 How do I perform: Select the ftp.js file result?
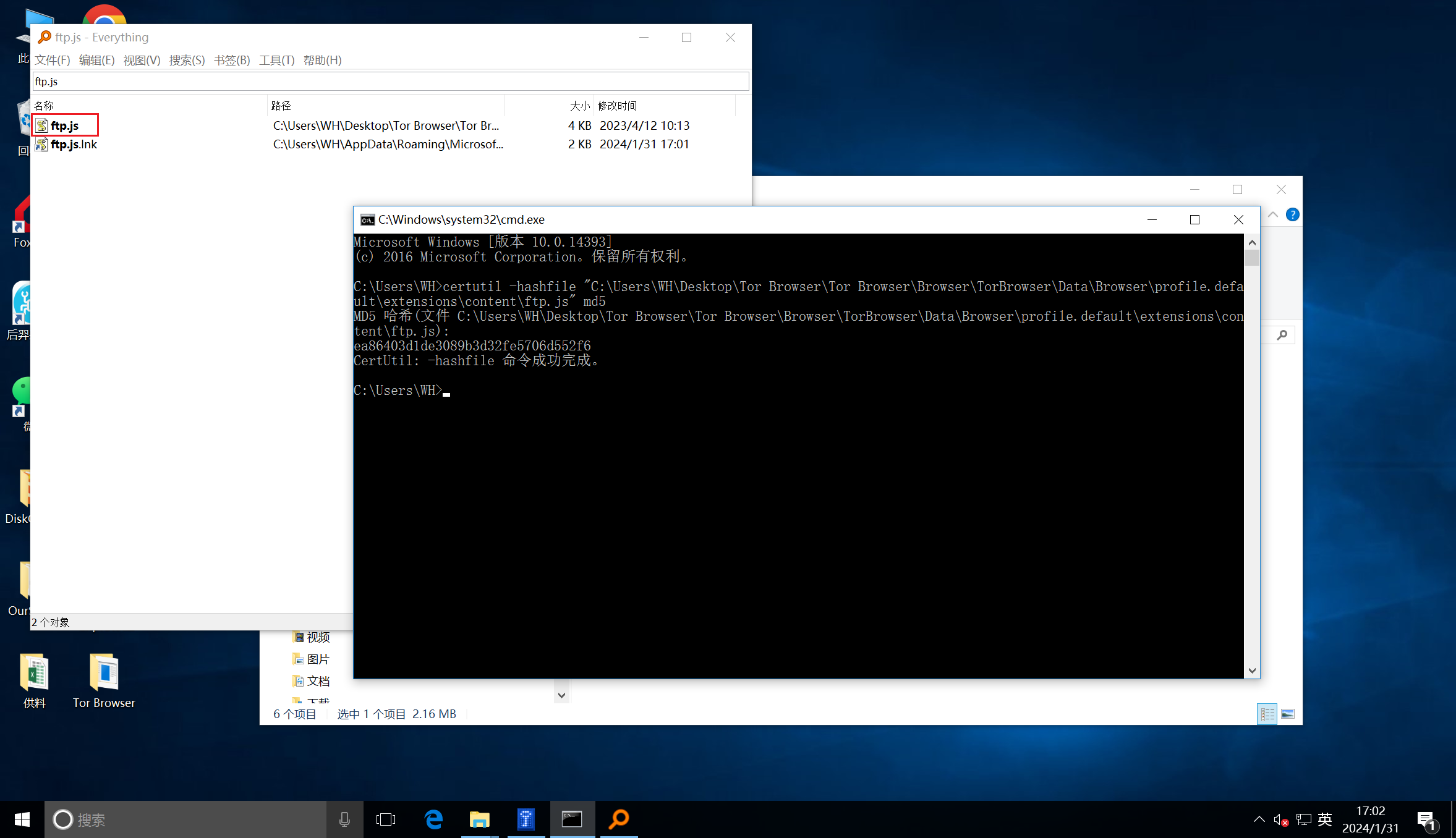65,125
